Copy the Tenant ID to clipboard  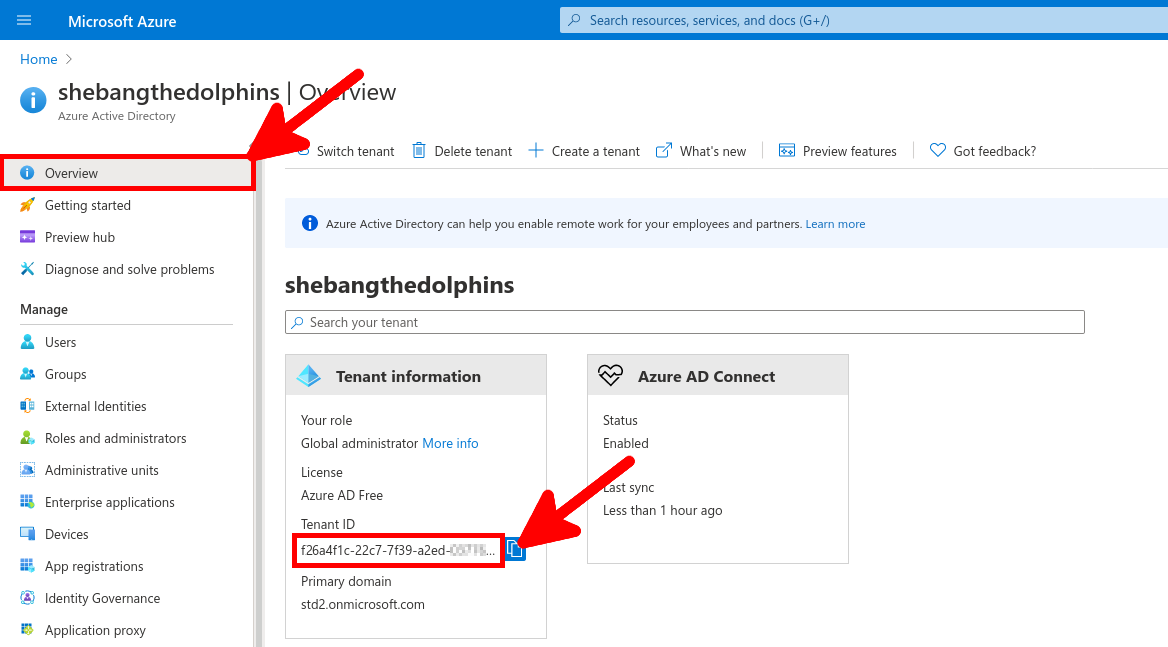514,549
